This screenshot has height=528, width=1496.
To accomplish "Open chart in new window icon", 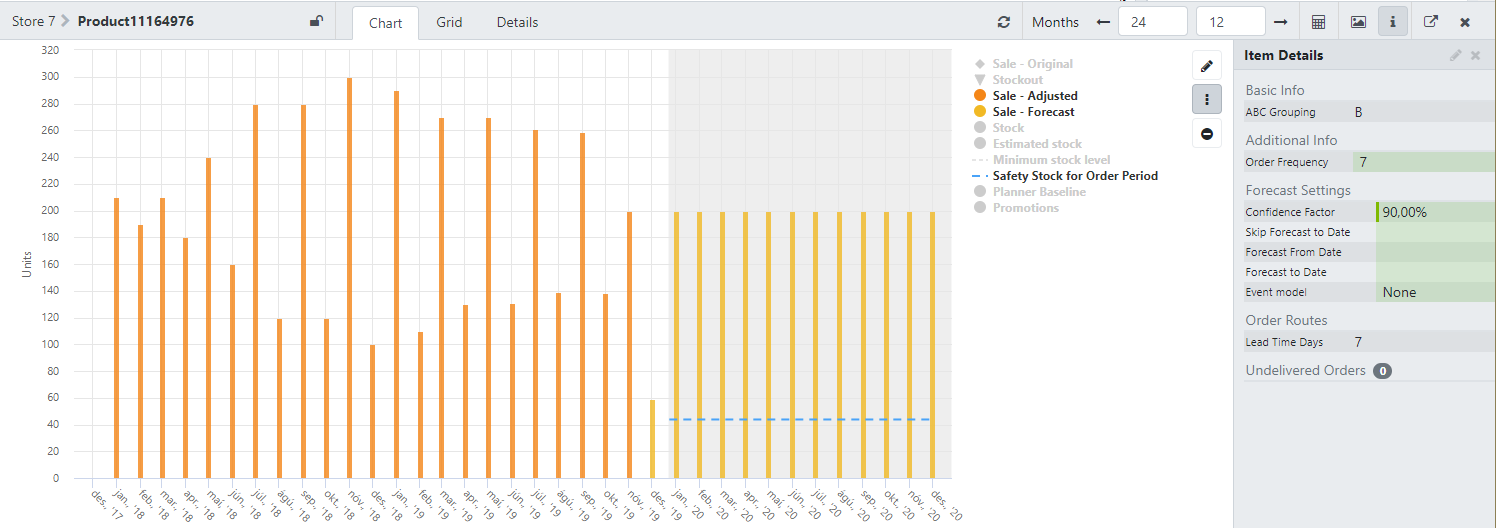I will (x=1431, y=22).
